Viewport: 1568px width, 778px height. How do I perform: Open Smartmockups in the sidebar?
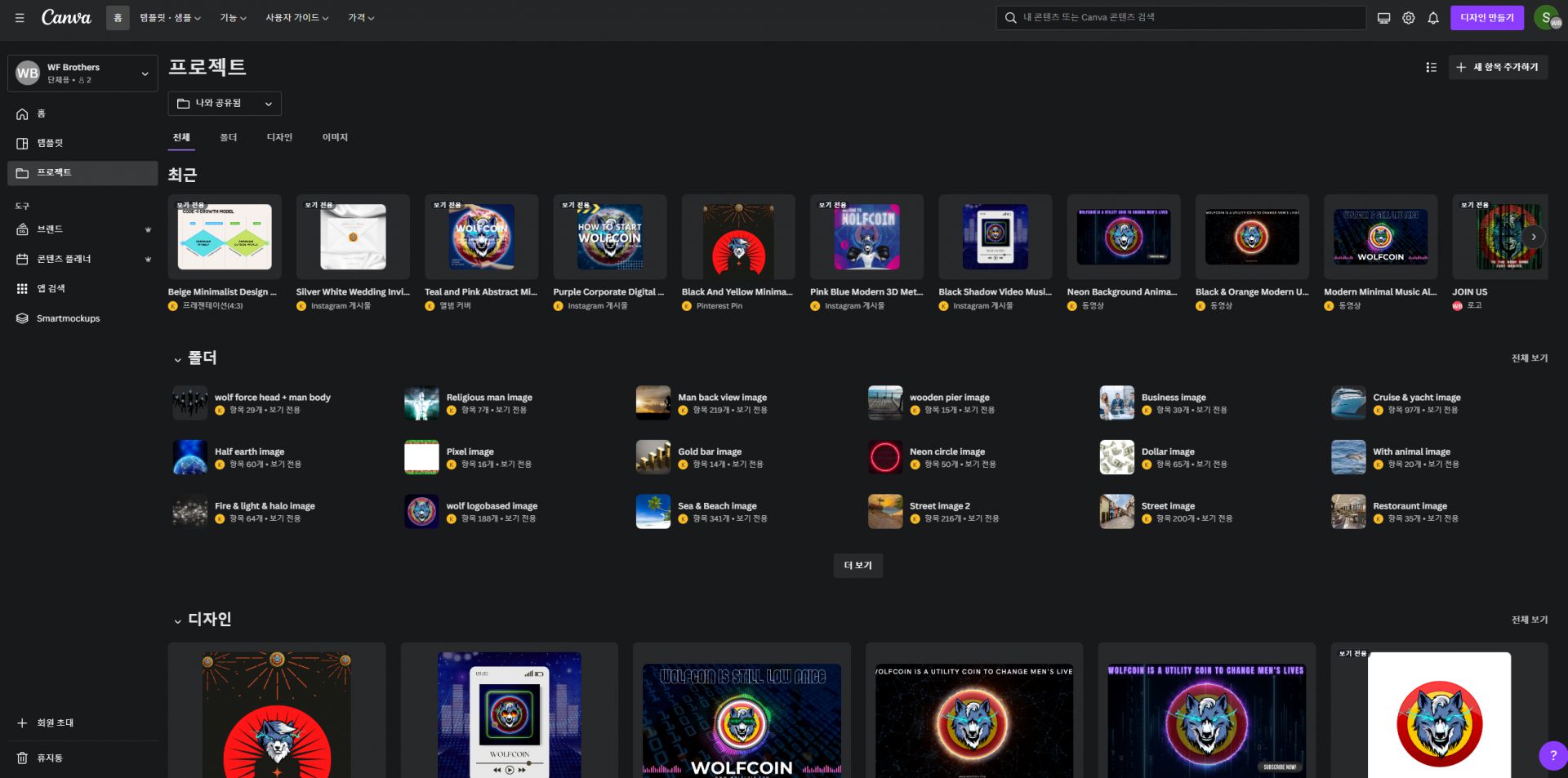(82, 318)
